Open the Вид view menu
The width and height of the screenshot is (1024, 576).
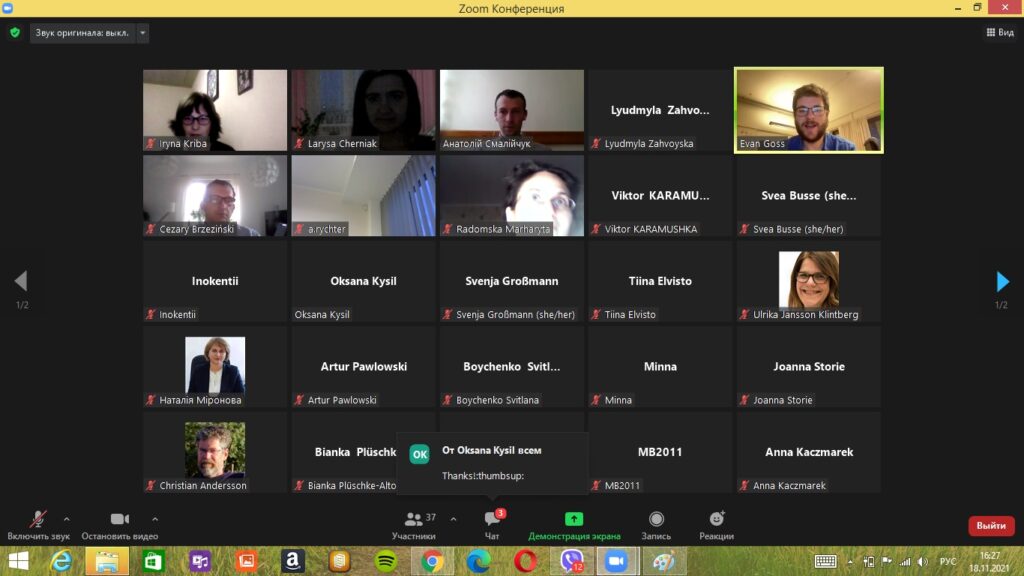tap(999, 33)
